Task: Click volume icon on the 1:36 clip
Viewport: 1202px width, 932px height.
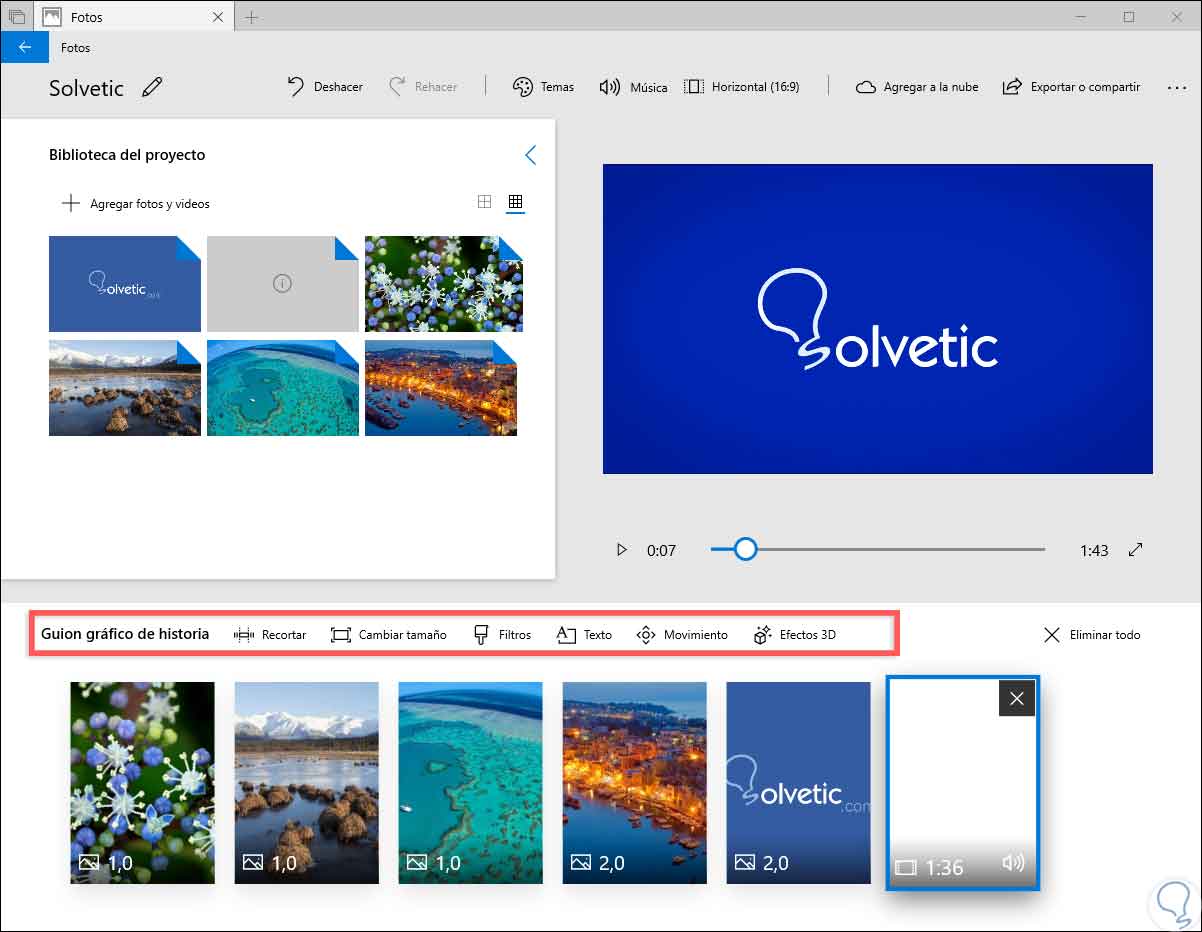Action: [1013, 862]
